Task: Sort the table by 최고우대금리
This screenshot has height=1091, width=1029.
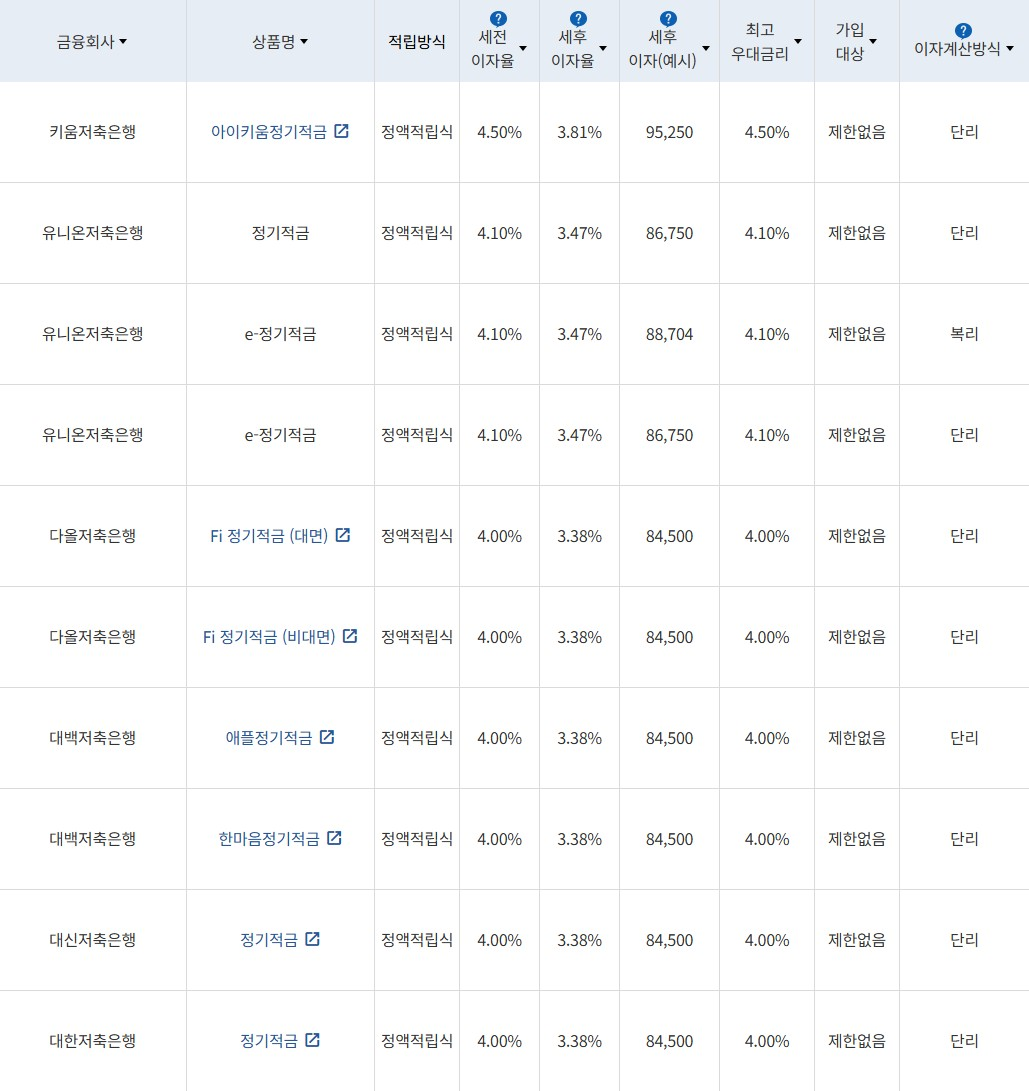Action: (797, 42)
